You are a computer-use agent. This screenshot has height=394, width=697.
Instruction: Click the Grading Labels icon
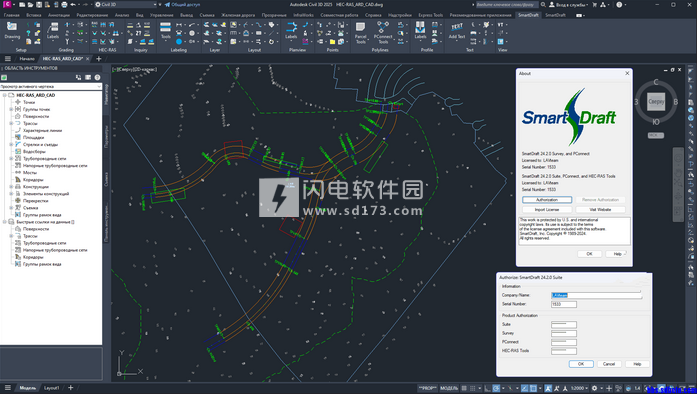click(x=53, y=30)
